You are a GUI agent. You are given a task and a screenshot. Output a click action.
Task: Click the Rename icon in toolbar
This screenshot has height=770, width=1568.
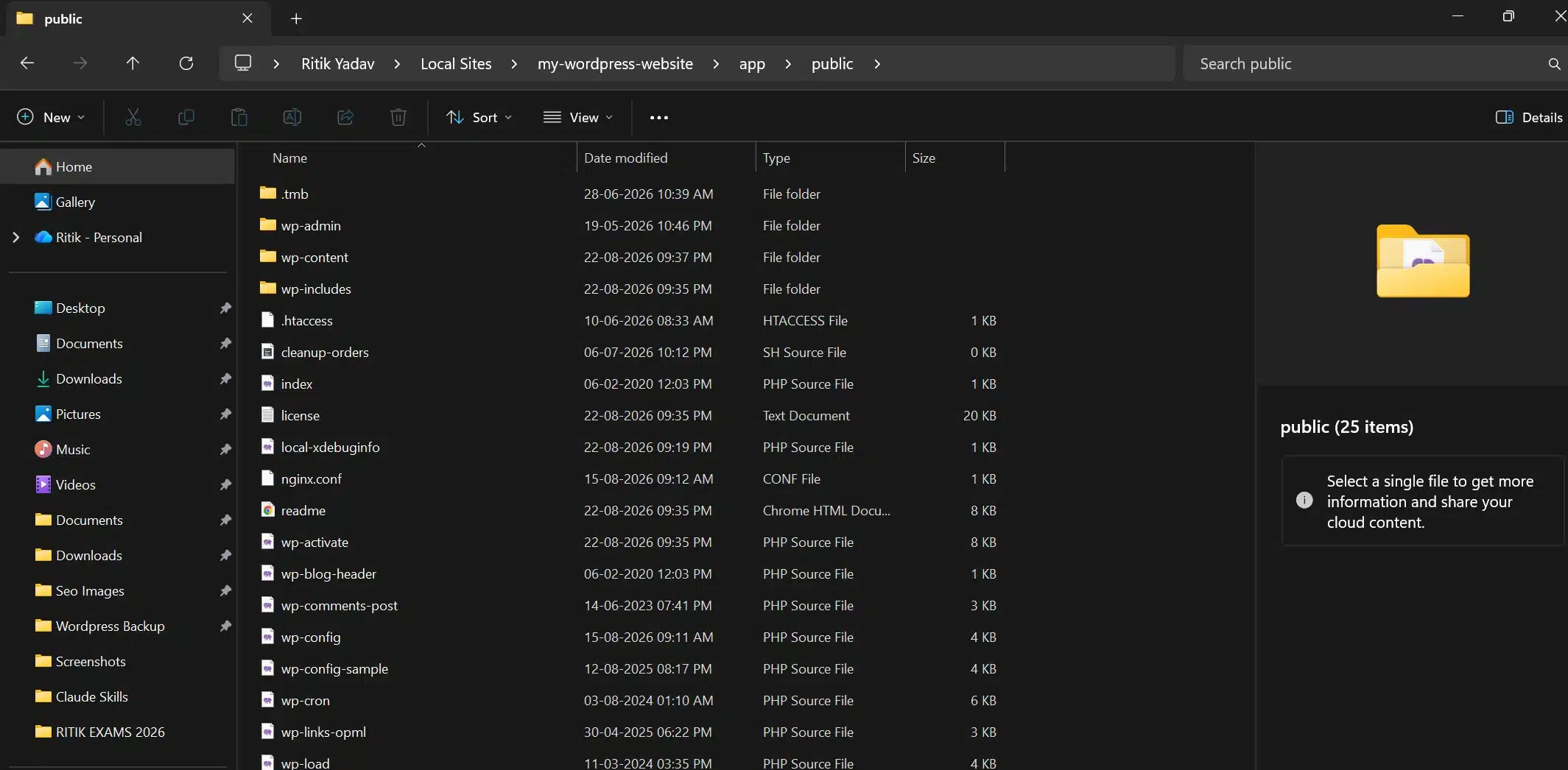click(292, 117)
